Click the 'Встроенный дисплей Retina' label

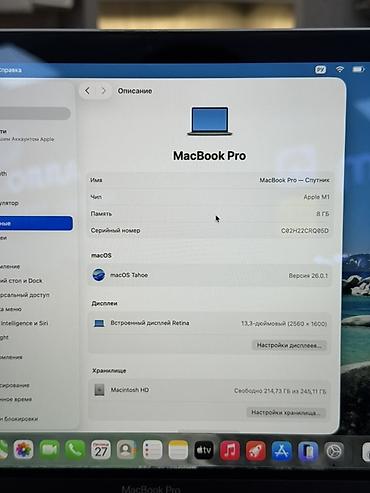150,323
